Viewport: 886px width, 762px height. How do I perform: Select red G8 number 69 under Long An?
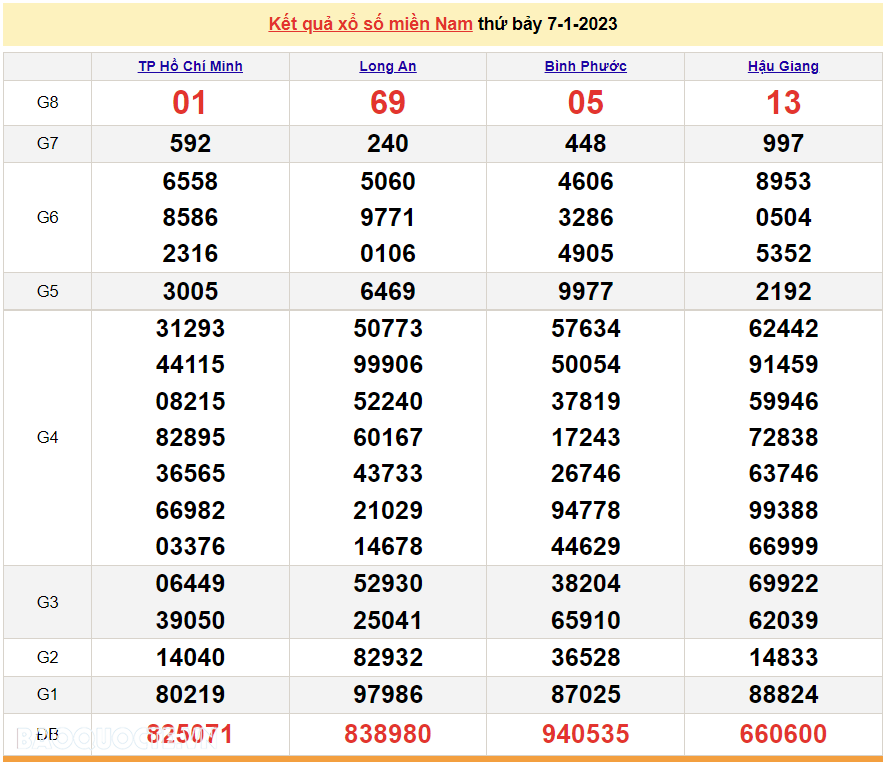click(x=388, y=103)
